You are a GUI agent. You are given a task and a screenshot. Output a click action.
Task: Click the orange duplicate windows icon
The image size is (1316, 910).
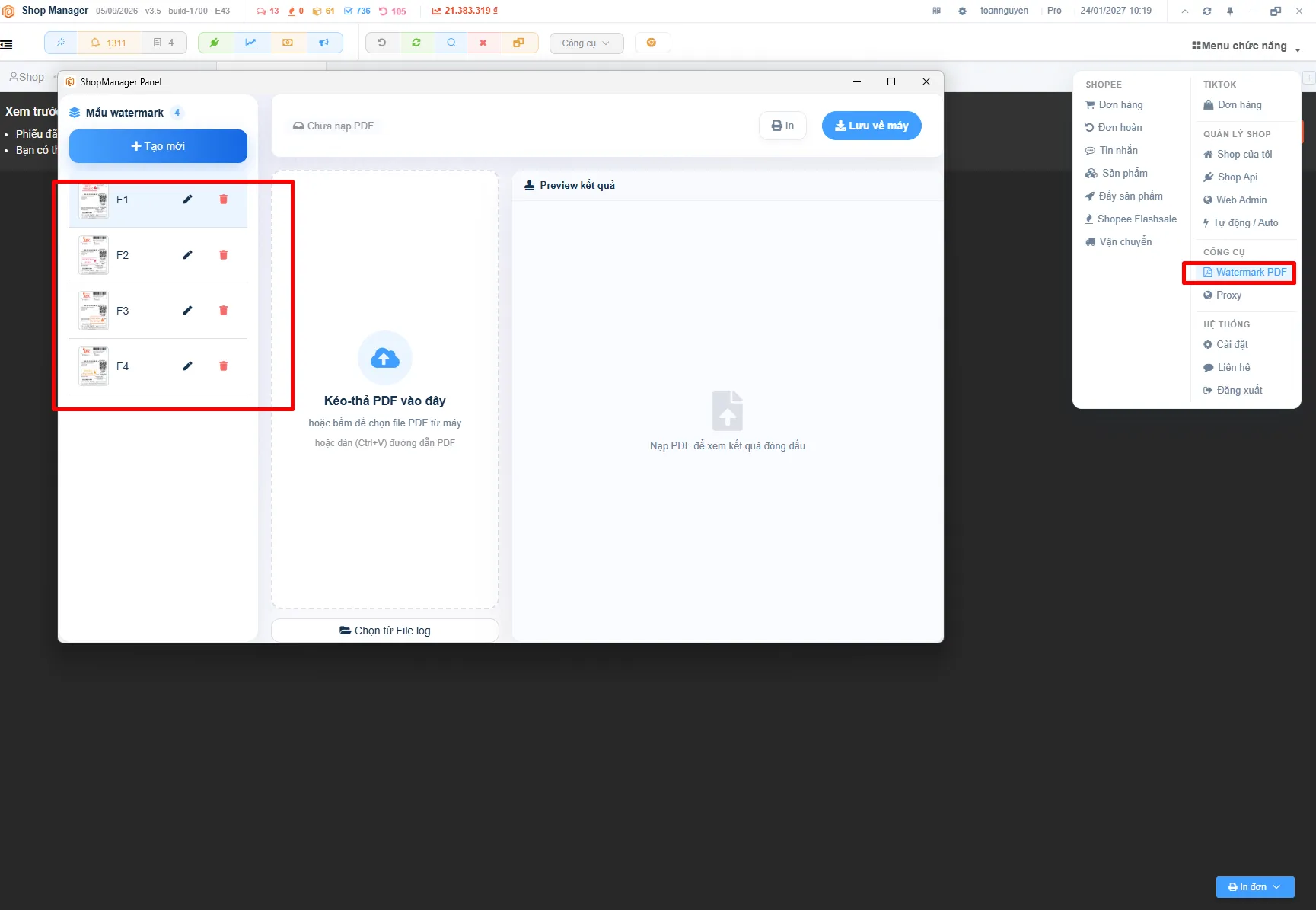[518, 43]
